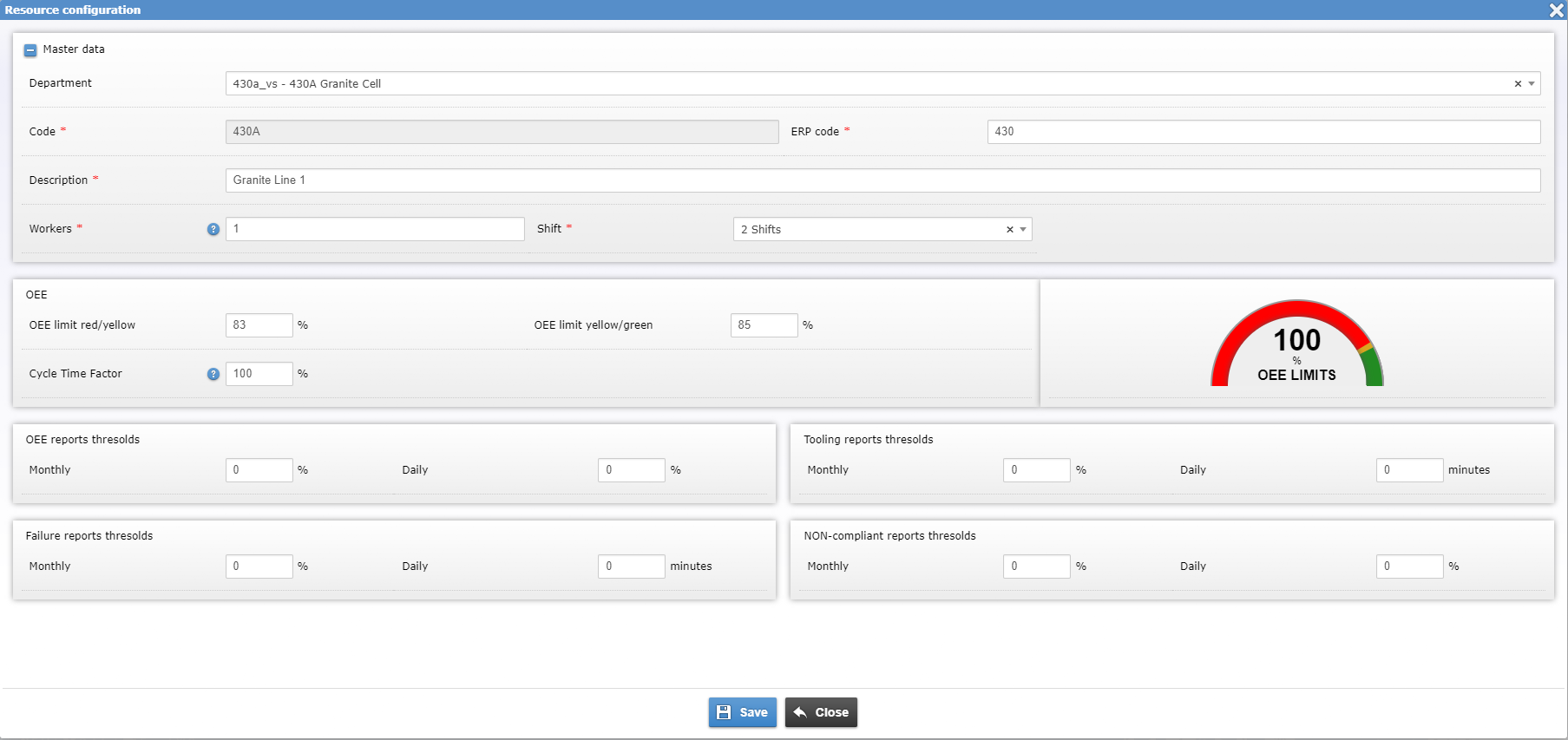Click the OEE limit red/yellow field
1568x740 pixels.
point(259,325)
